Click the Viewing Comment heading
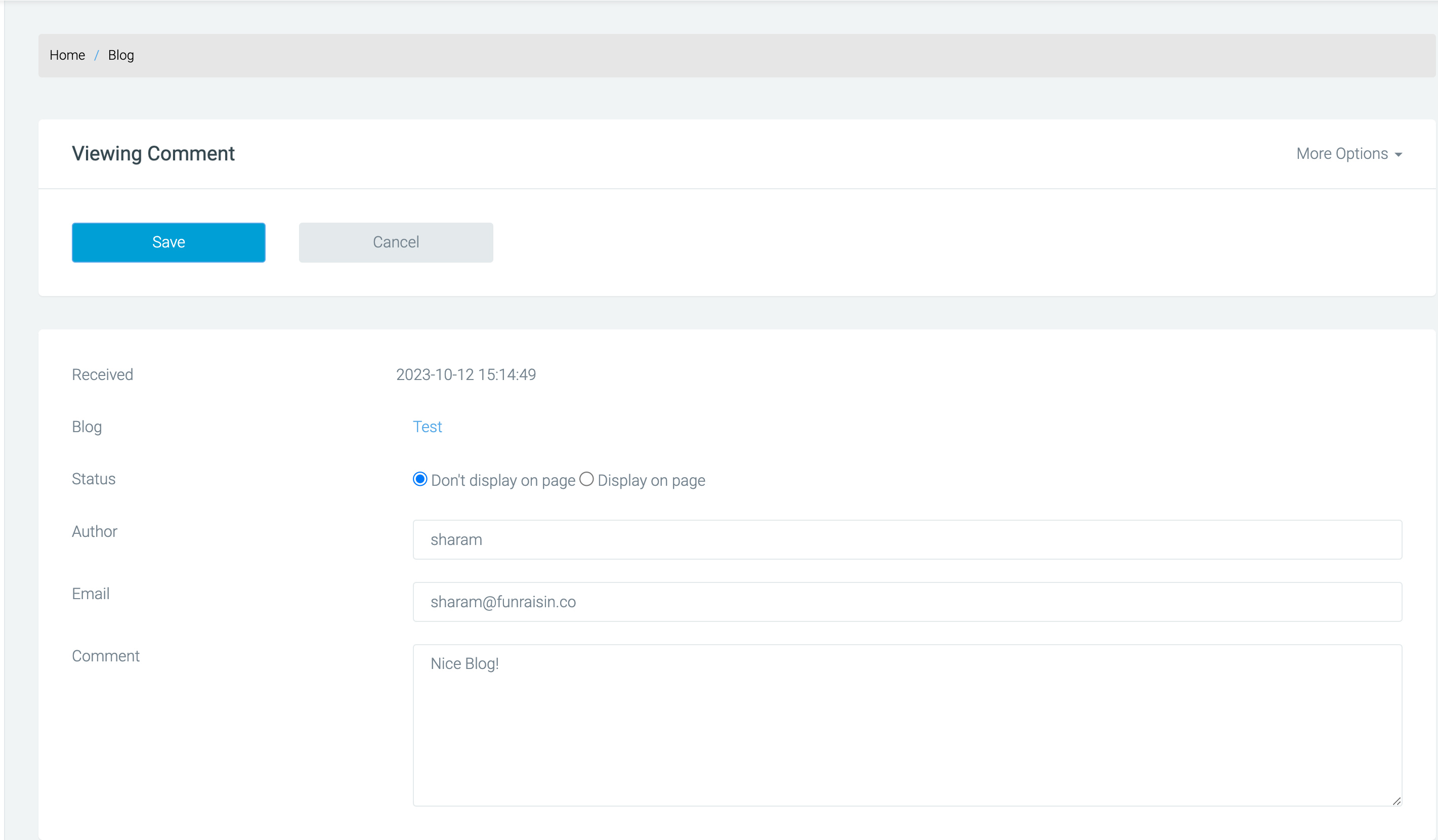 [153, 154]
